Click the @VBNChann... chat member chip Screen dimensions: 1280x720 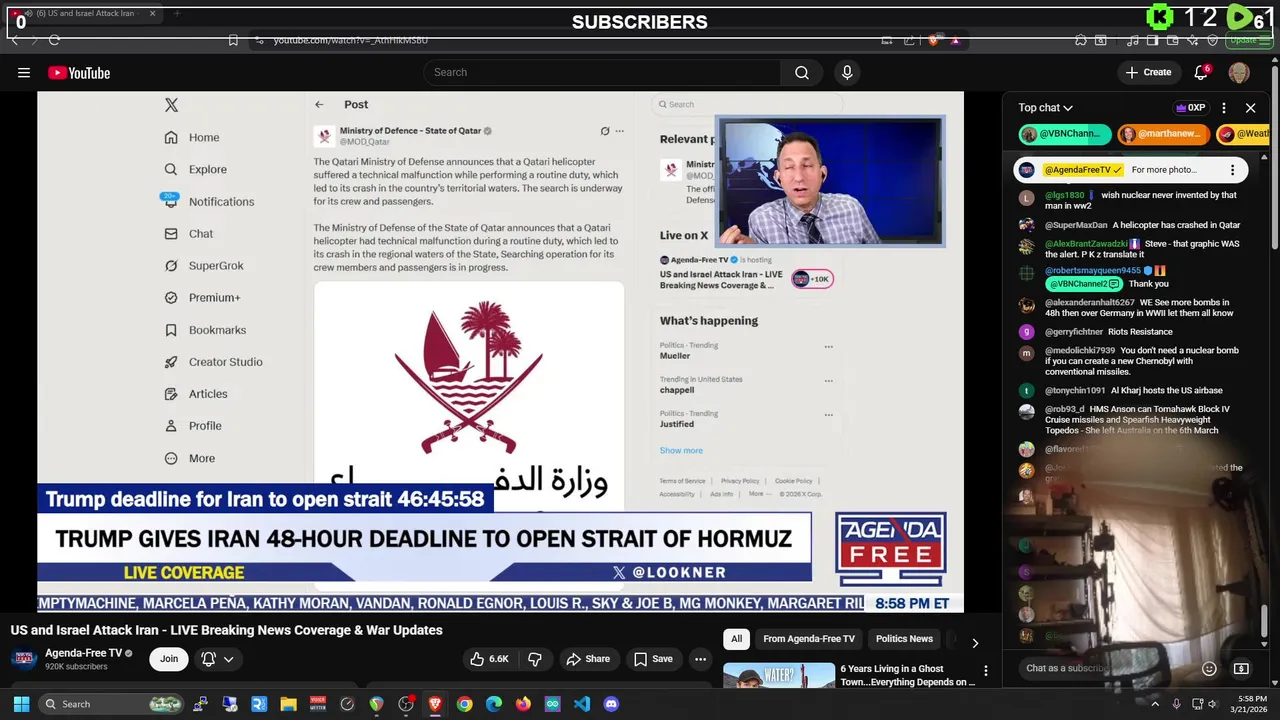coord(1065,134)
